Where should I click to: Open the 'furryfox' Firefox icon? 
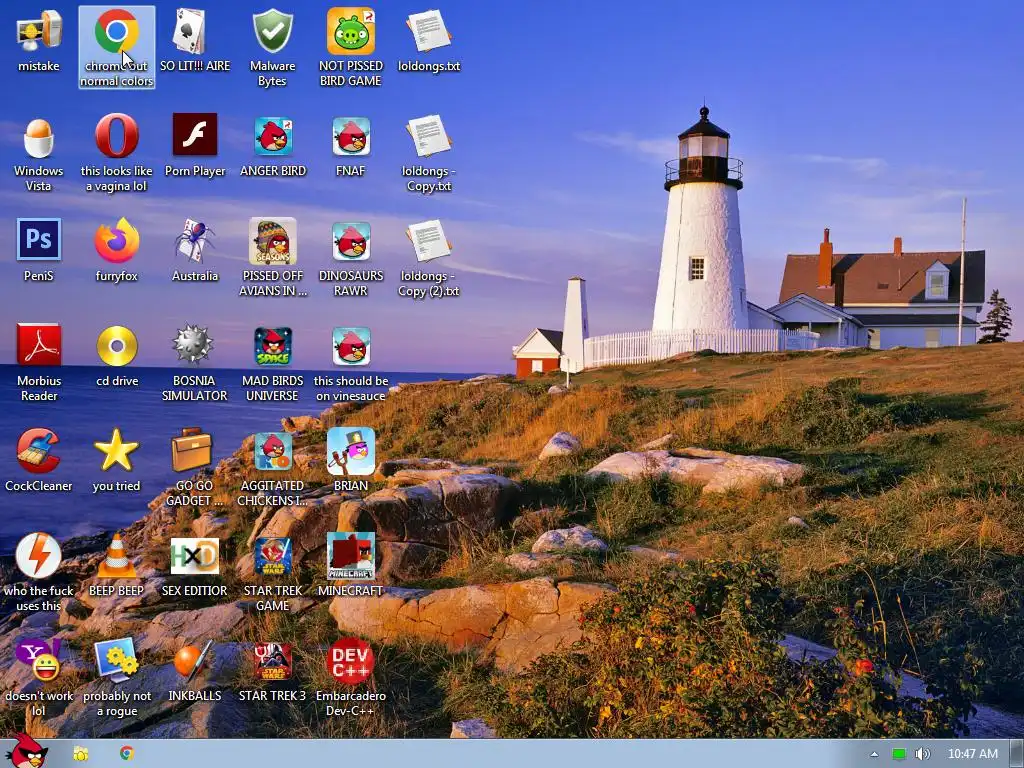(x=116, y=240)
